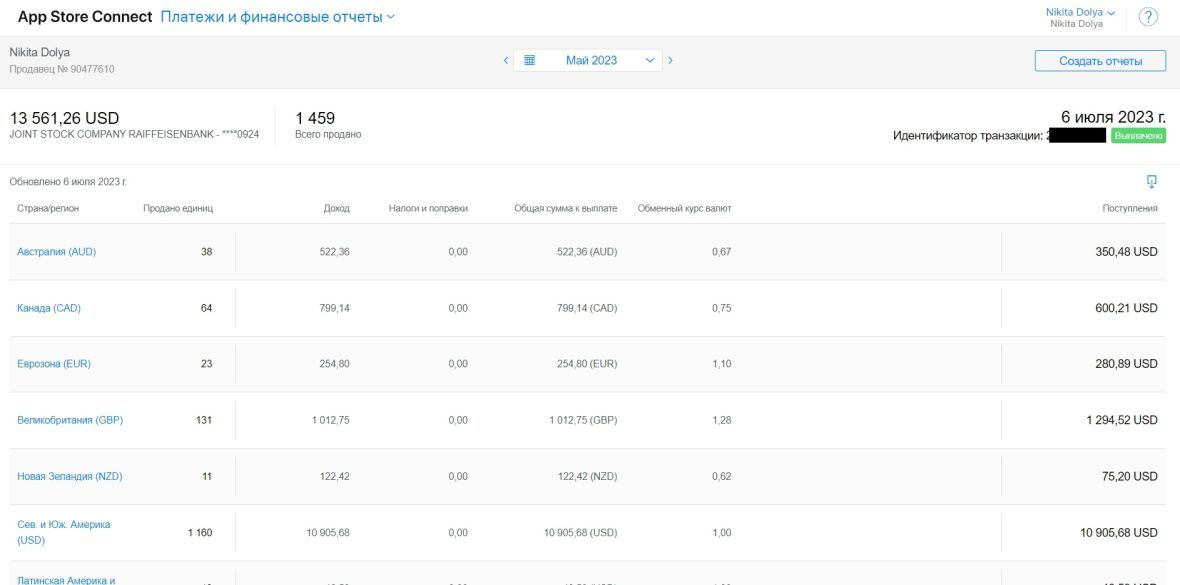Download the report via download icon

click(1151, 181)
